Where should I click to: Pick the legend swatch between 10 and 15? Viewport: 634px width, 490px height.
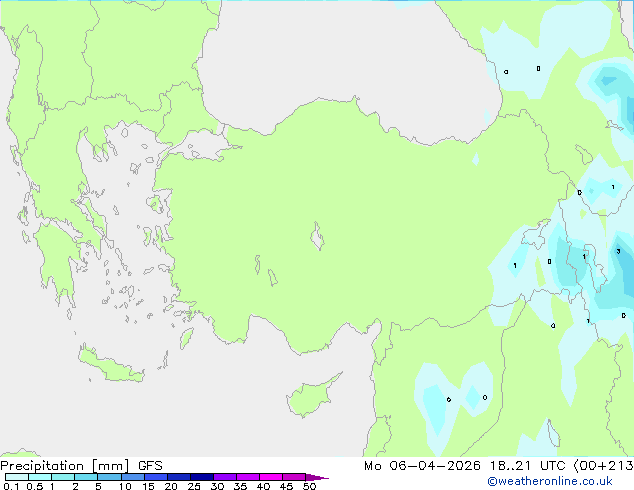(x=132, y=477)
